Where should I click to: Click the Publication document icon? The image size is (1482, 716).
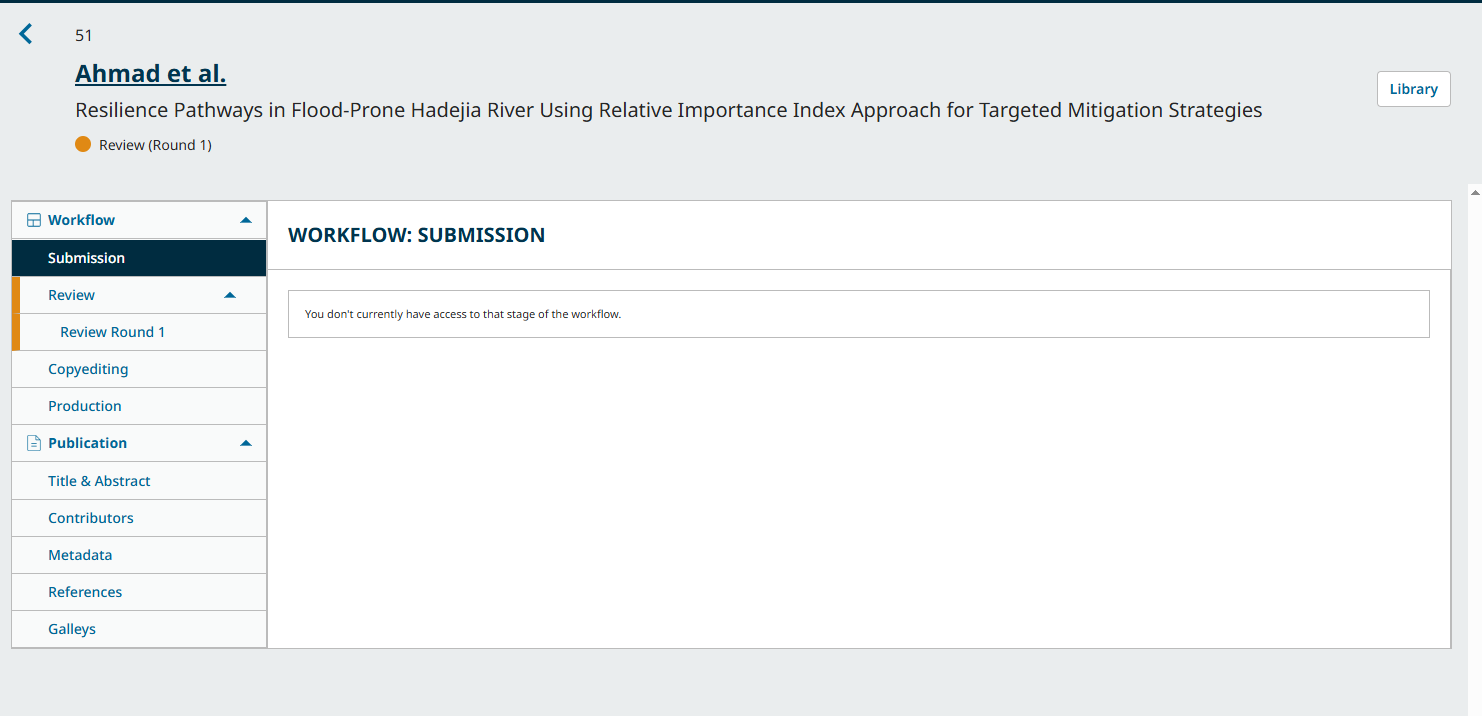point(34,443)
